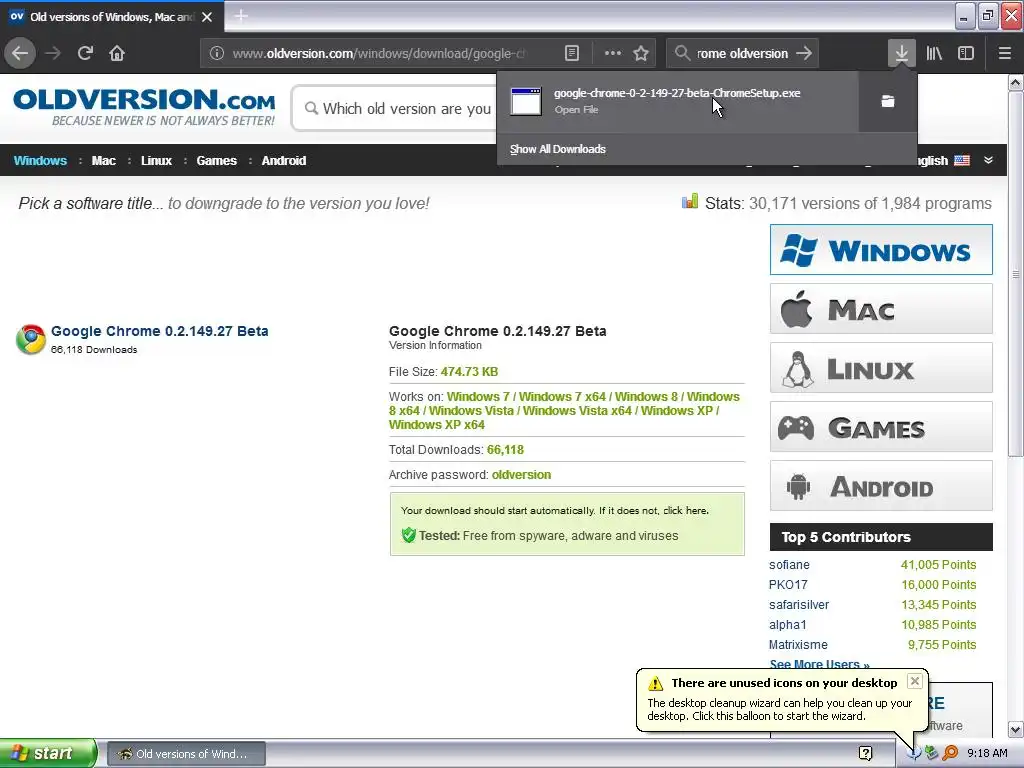The width and height of the screenshot is (1024, 768).
Task: Open contributor sofiane's profile
Action: (789, 565)
